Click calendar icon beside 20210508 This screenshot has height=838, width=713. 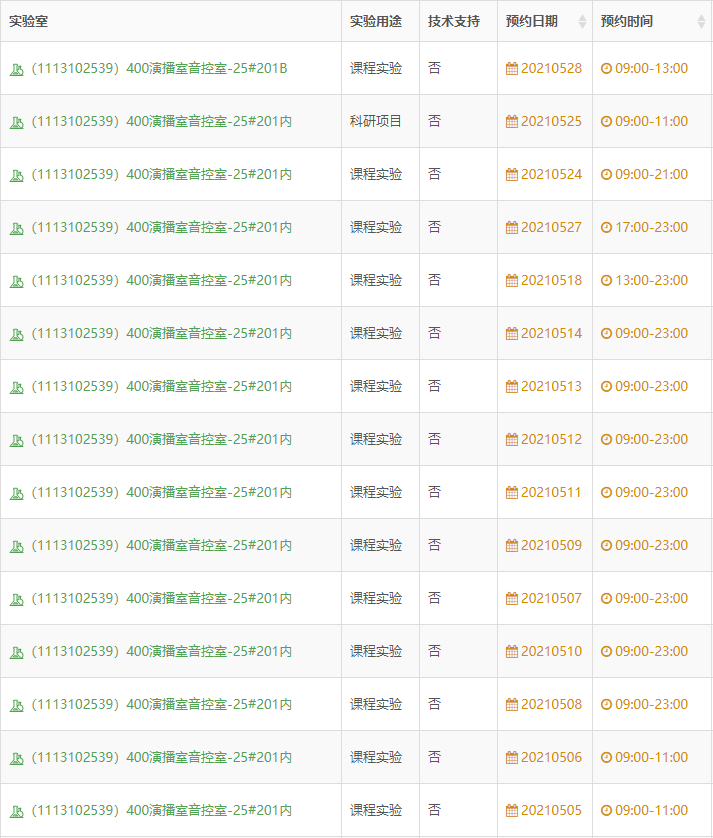pos(512,704)
